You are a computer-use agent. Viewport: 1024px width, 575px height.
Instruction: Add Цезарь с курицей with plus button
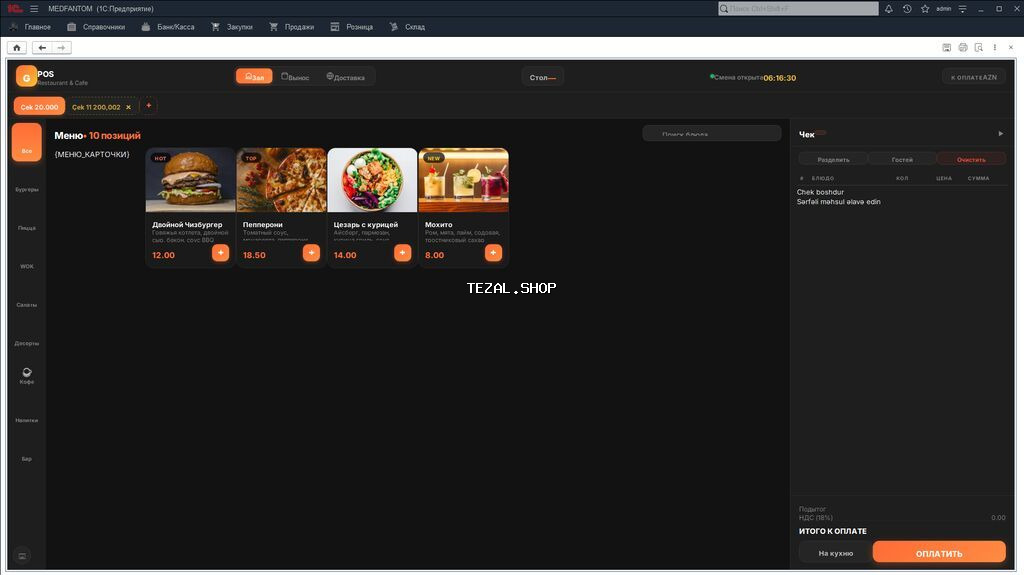coord(403,253)
